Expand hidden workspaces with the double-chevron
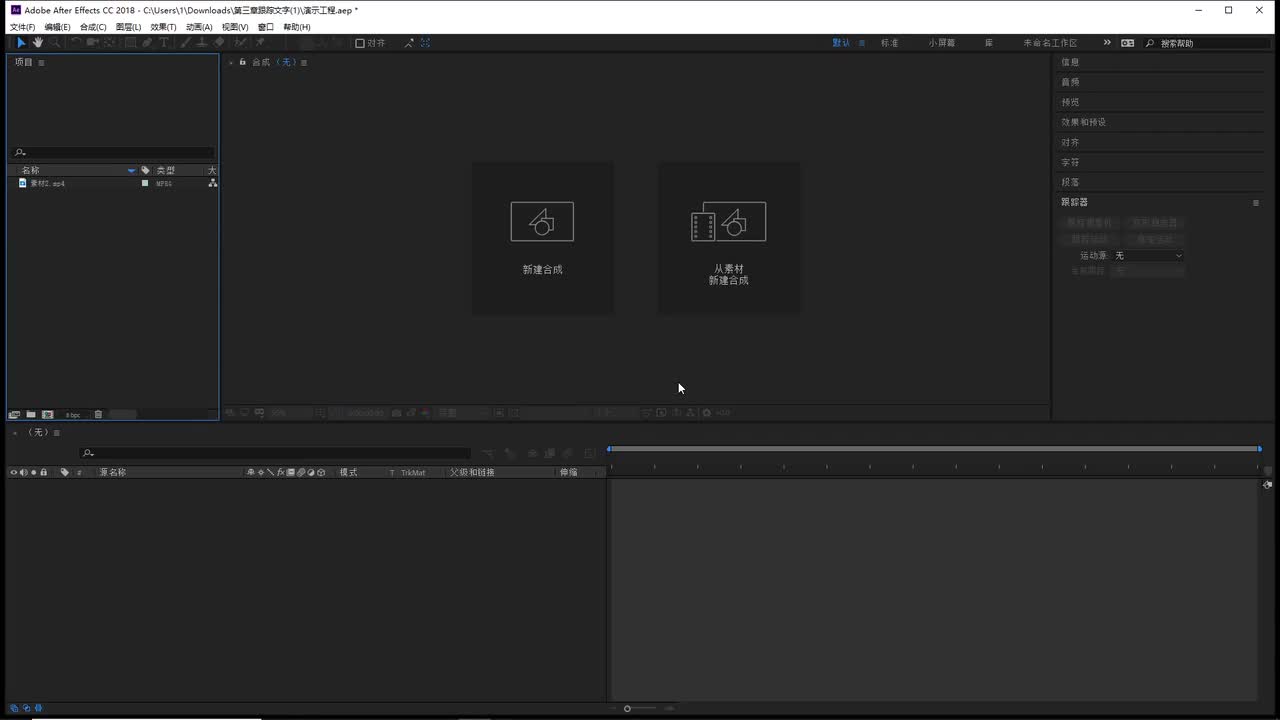1280x720 pixels. point(1107,43)
